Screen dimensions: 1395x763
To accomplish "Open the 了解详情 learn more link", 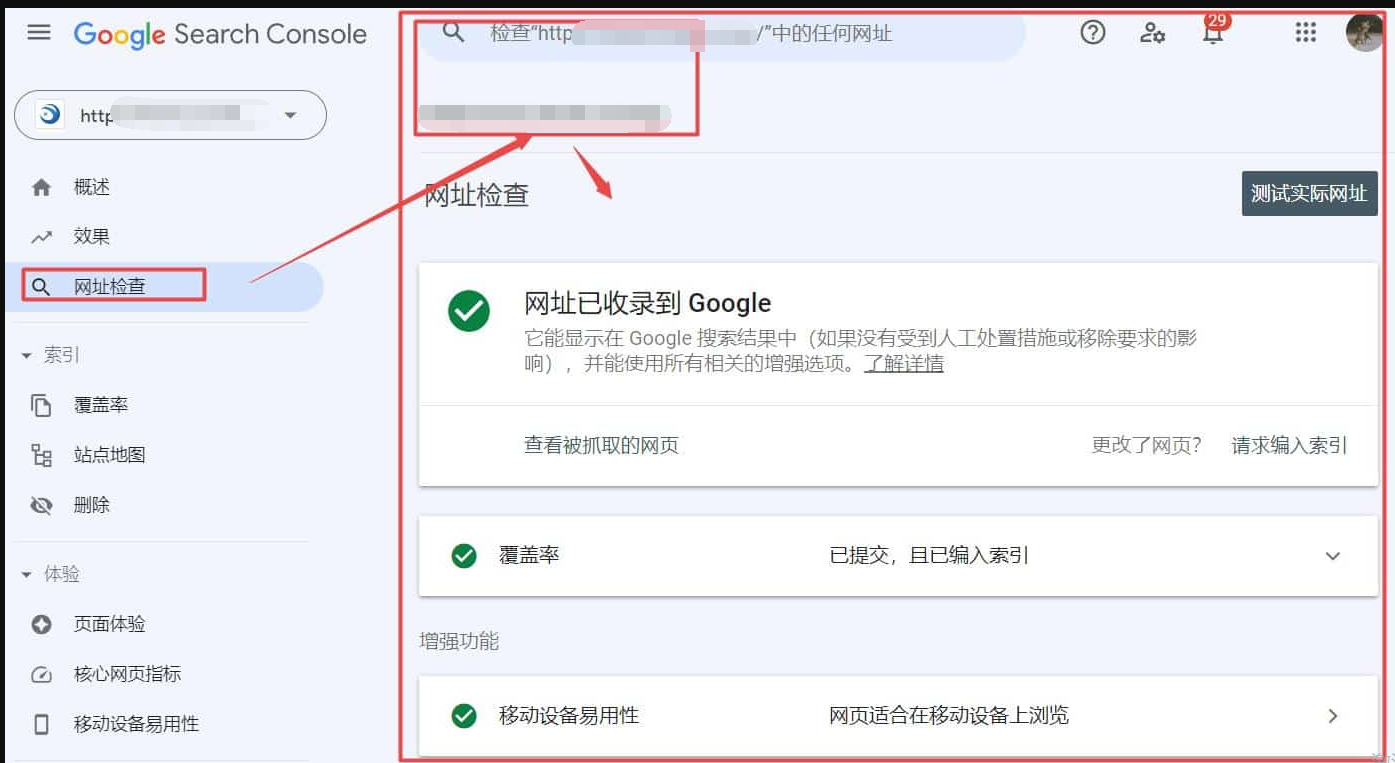I will click(903, 364).
